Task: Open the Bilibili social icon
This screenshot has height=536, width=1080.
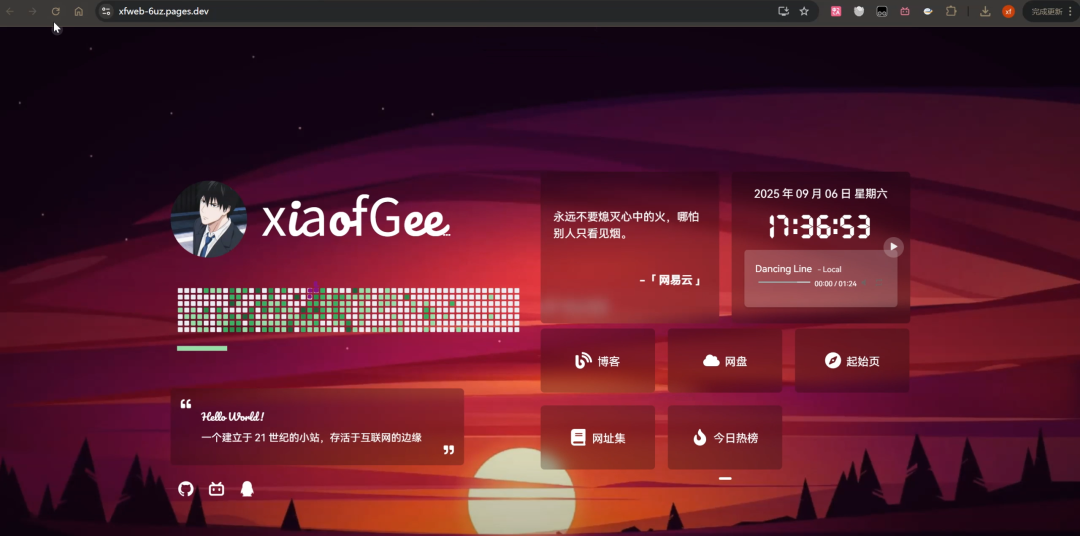Action: tap(216, 489)
